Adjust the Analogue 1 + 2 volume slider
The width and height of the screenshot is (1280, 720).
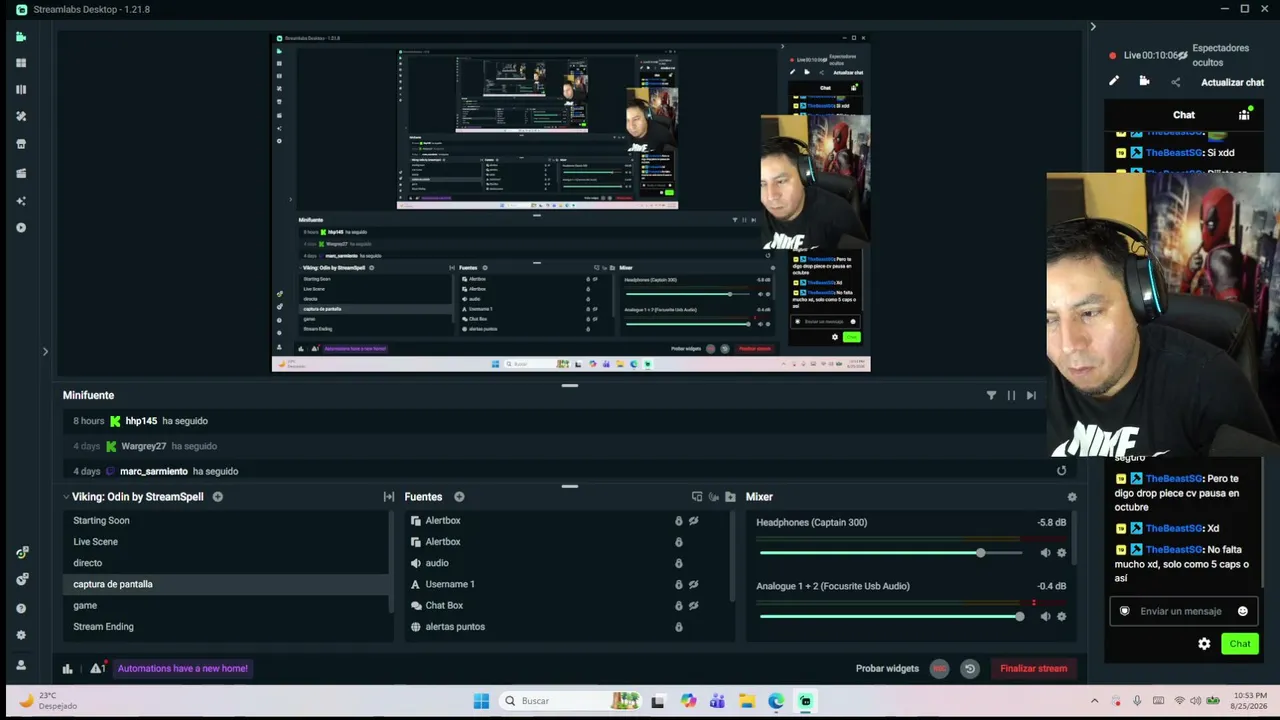pyautogui.click(x=890, y=616)
